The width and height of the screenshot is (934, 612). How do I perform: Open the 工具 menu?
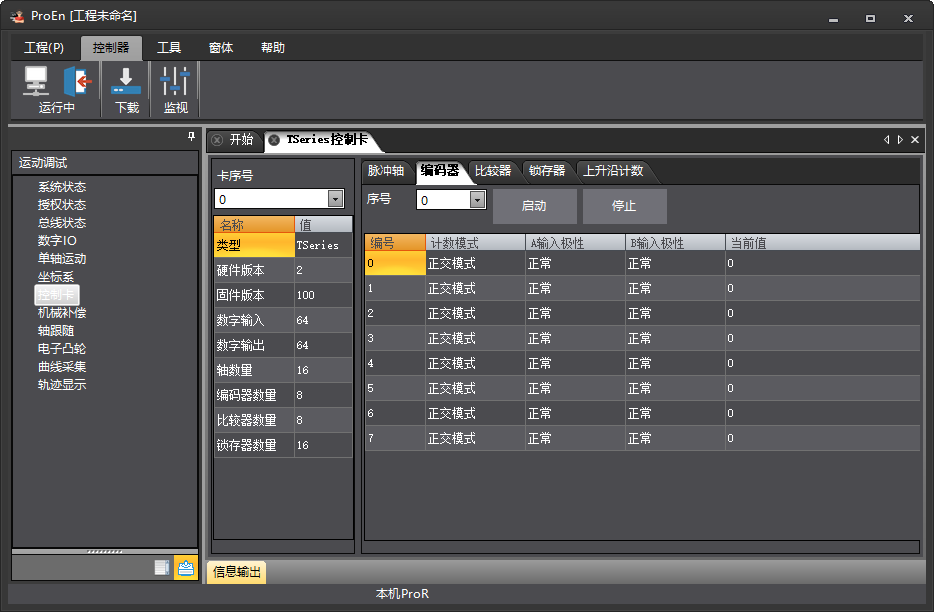169,48
